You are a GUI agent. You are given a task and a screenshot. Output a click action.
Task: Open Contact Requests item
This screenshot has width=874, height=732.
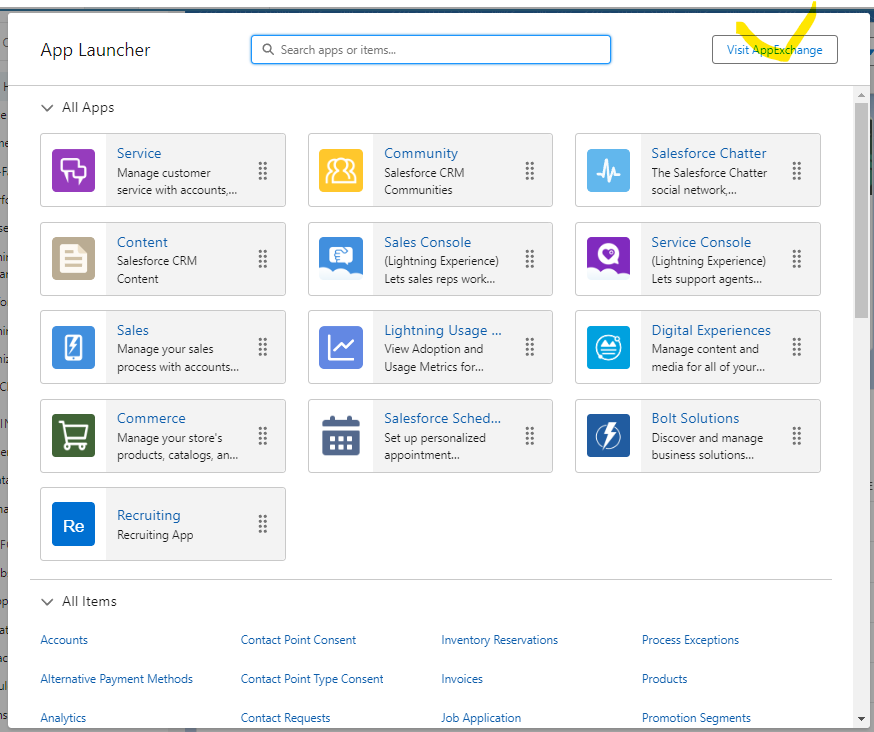[285, 718]
